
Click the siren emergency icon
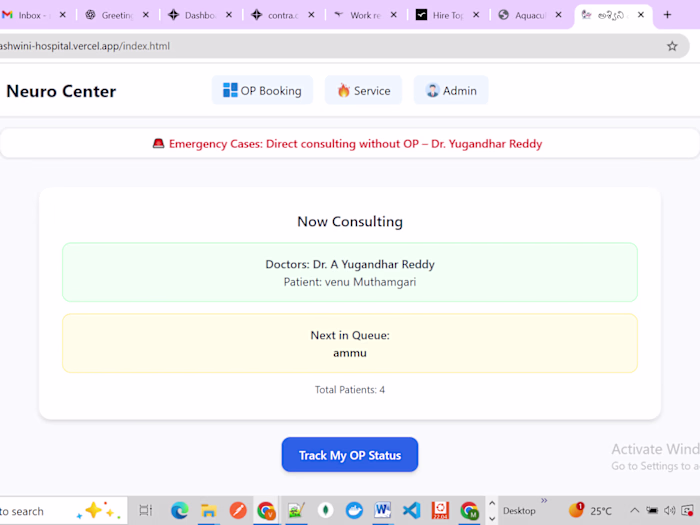coord(158,143)
